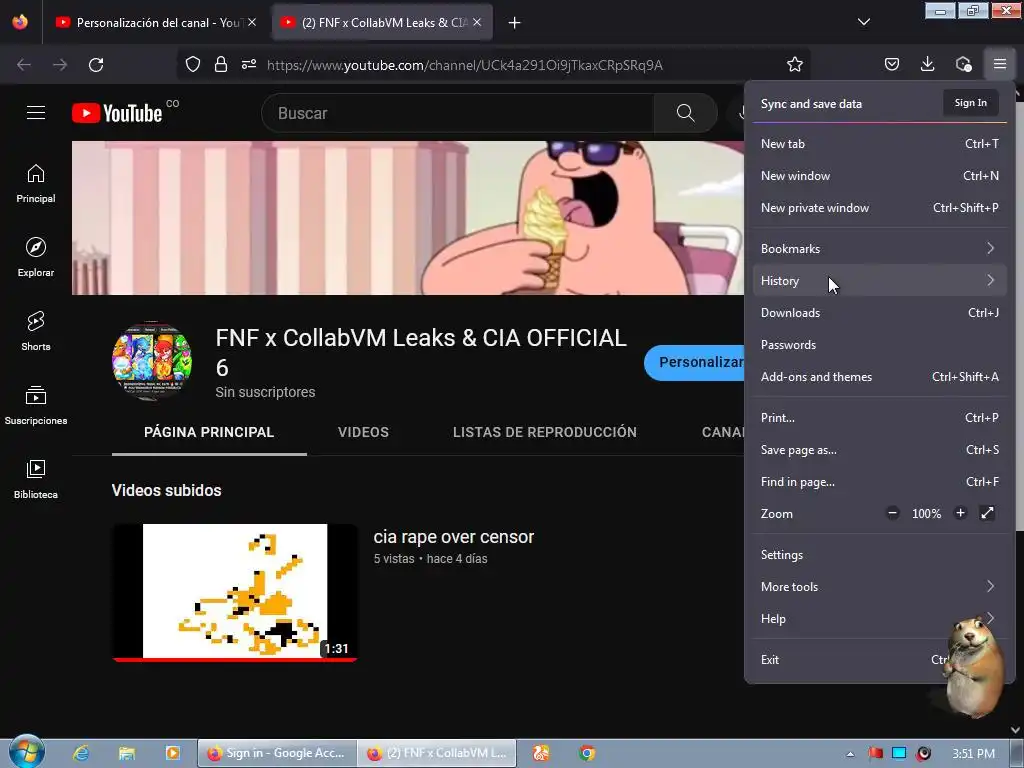Open Explorar in YouTube sidebar
Viewport: 1024px width, 768px height.
click(36, 257)
